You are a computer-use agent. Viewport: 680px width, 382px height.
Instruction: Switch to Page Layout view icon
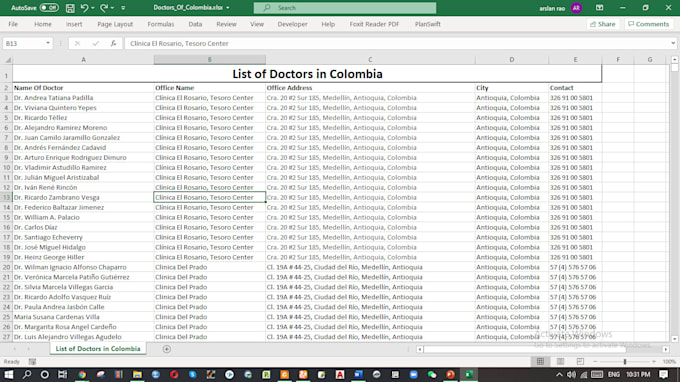(x=560, y=362)
